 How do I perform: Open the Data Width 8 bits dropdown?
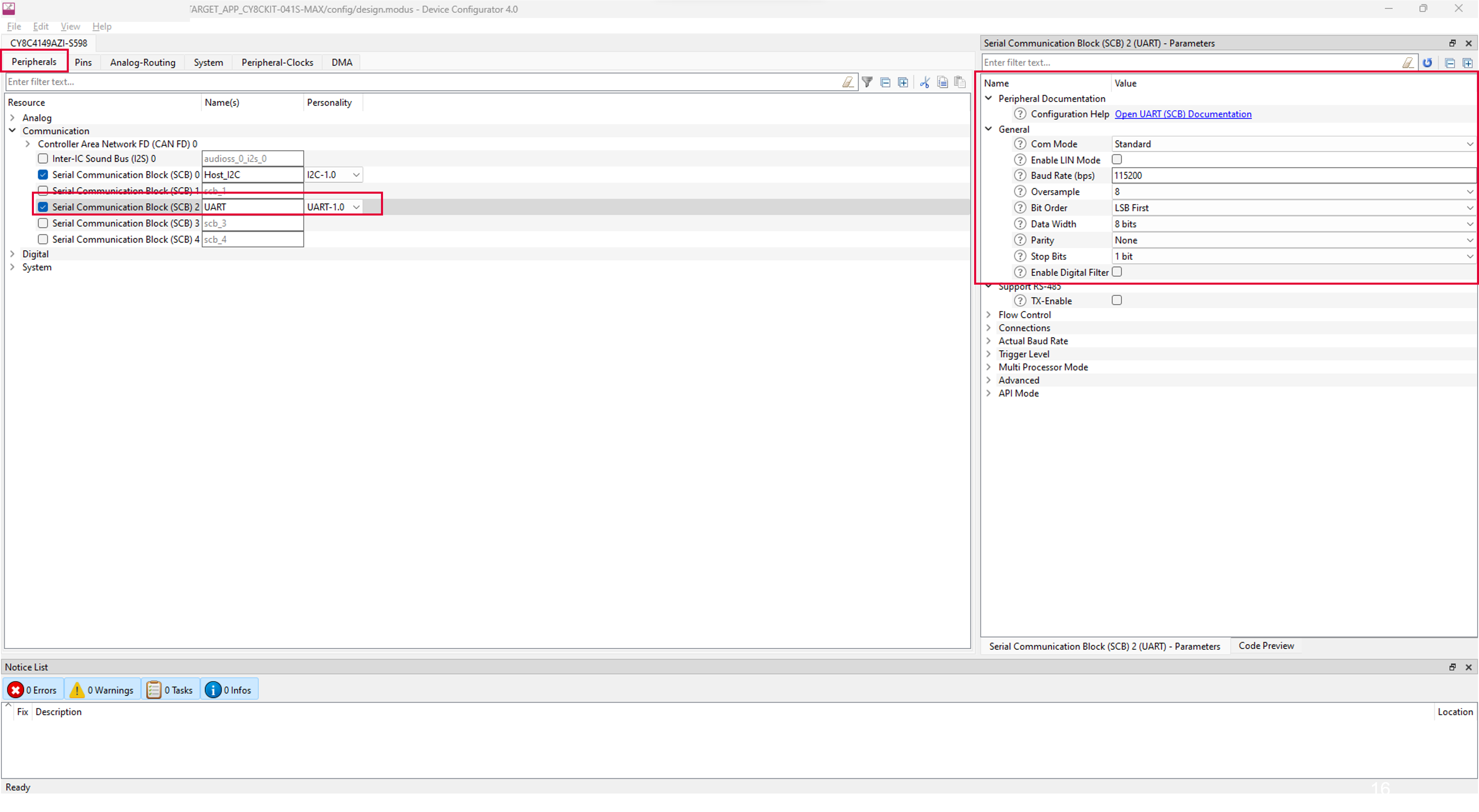(1294, 223)
